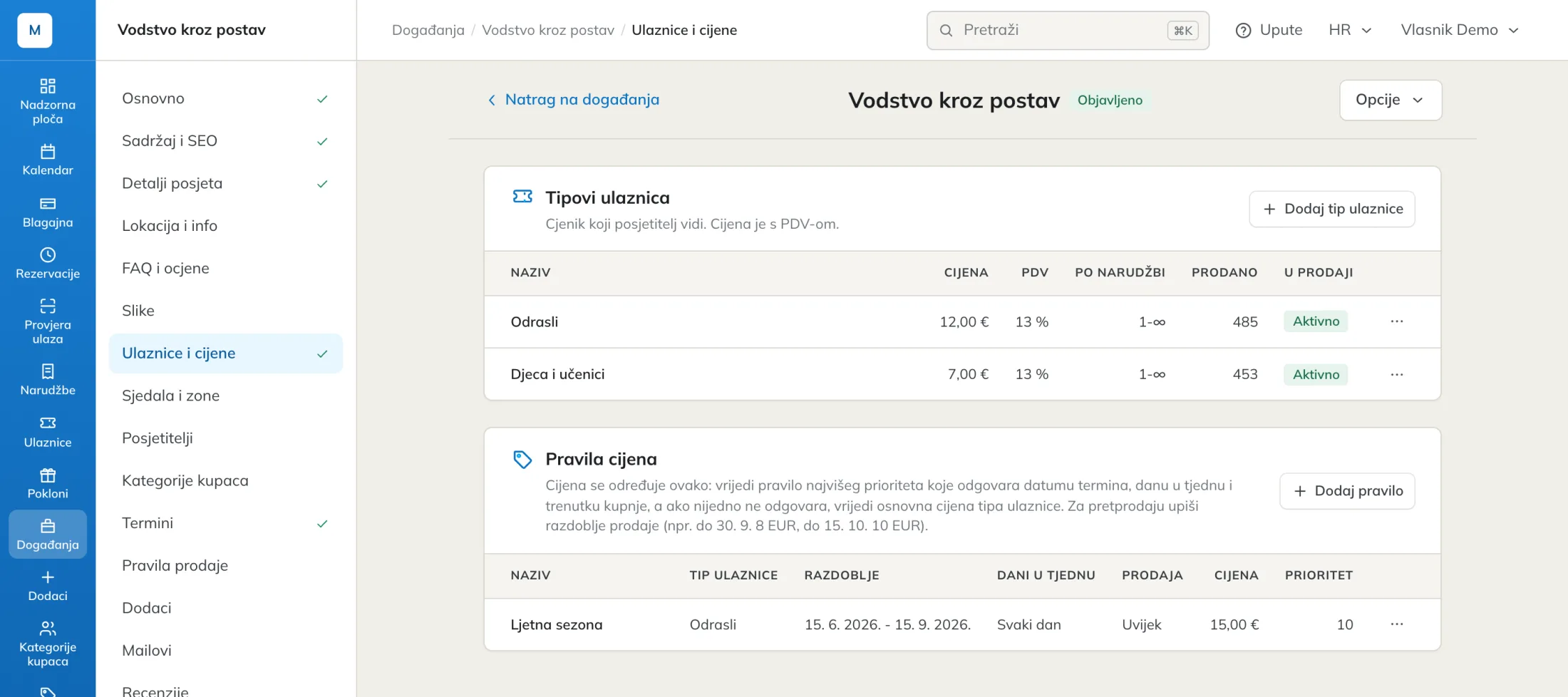
Task: Open the Kalendar sidebar icon
Action: (x=48, y=151)
